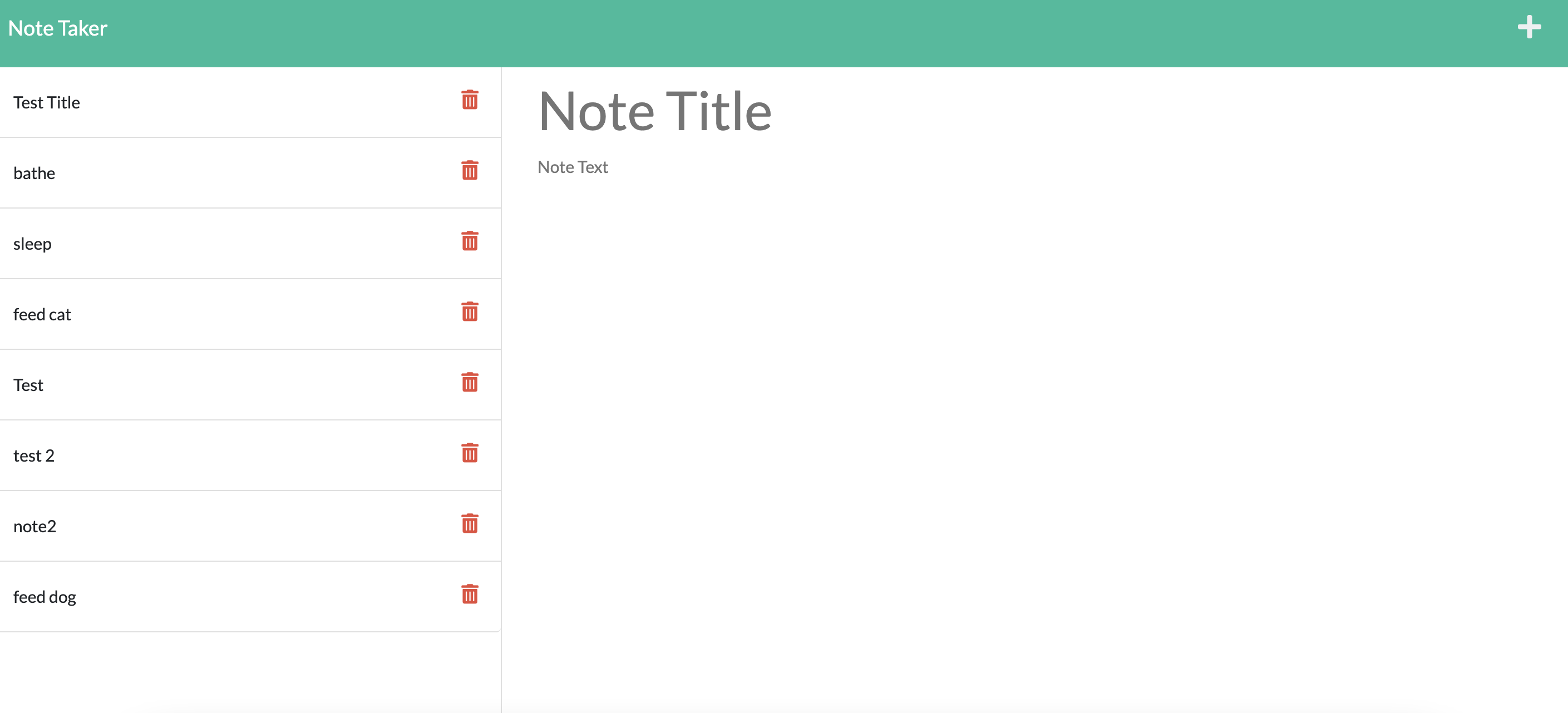Delete the 'bathe' note with its trash icon
1568x713 pixels.
tap(470, 171)
